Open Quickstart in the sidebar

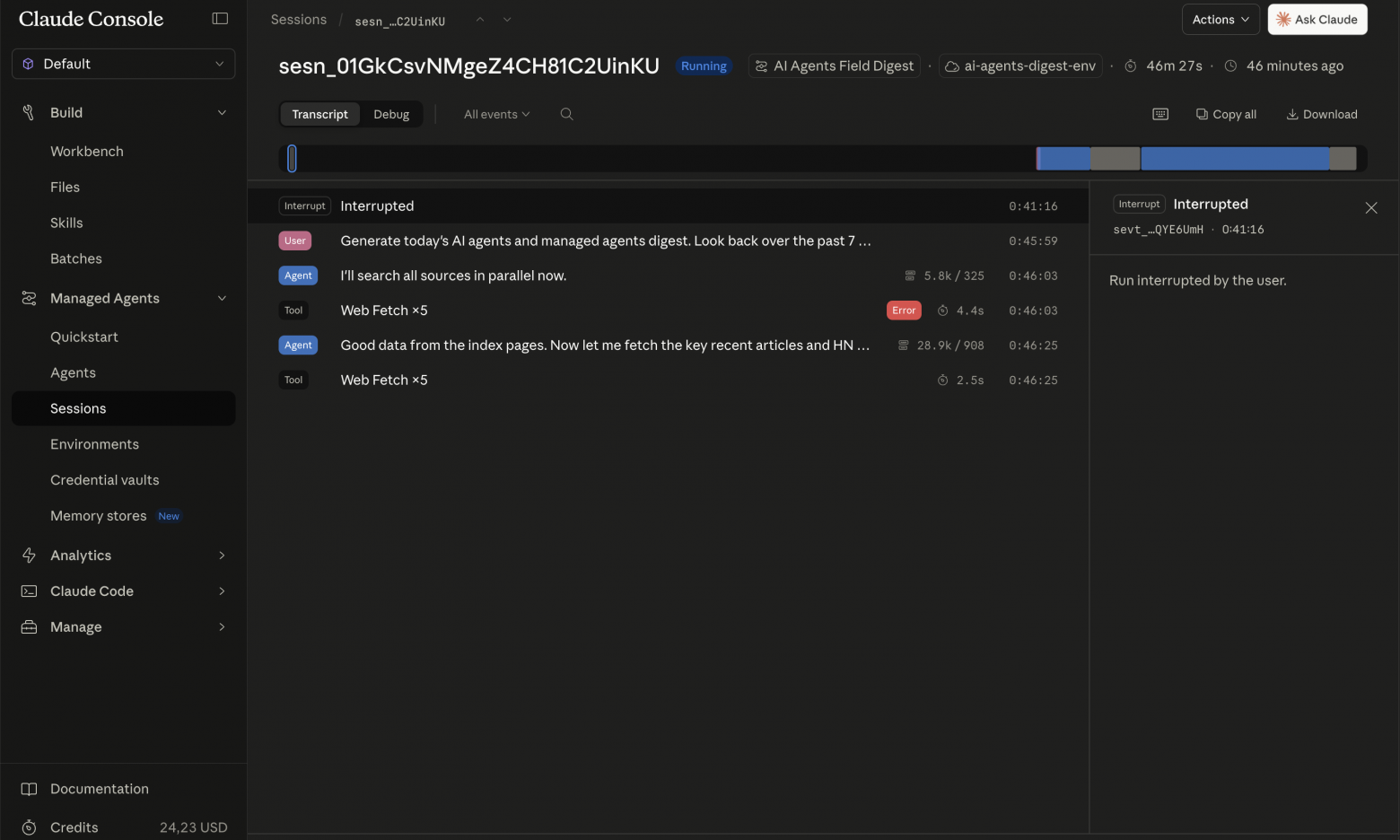pyautogui.click(x=84, y=337)
